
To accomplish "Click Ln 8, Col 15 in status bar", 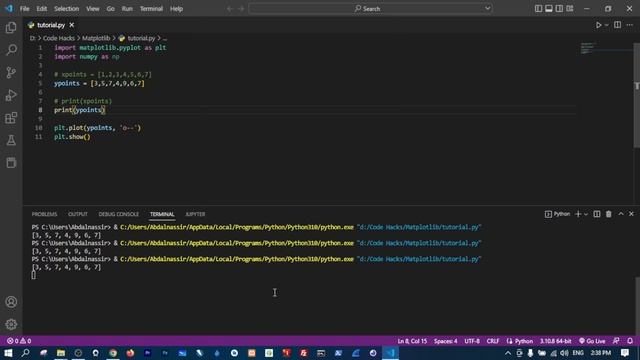I will click(412, 341).
